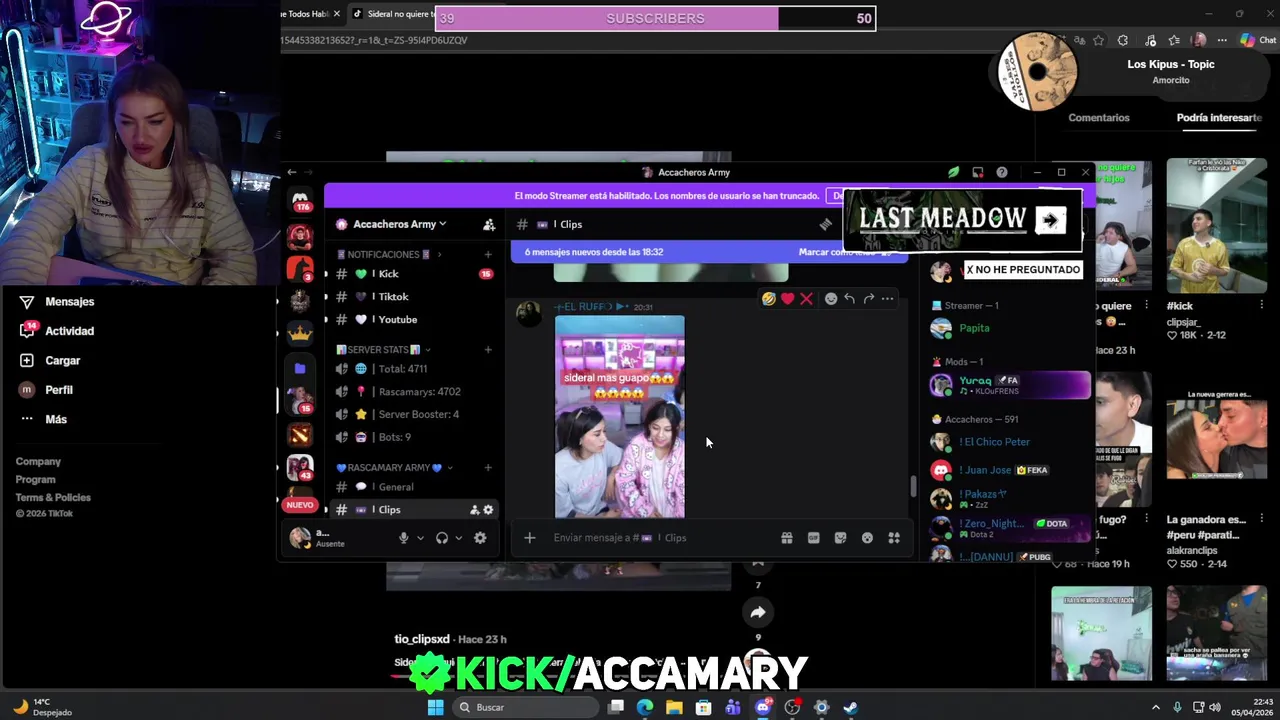This screenshot has height=720, width=1280.
Task: Switch to TikTok Comentarios tab
Action: 1098,118
